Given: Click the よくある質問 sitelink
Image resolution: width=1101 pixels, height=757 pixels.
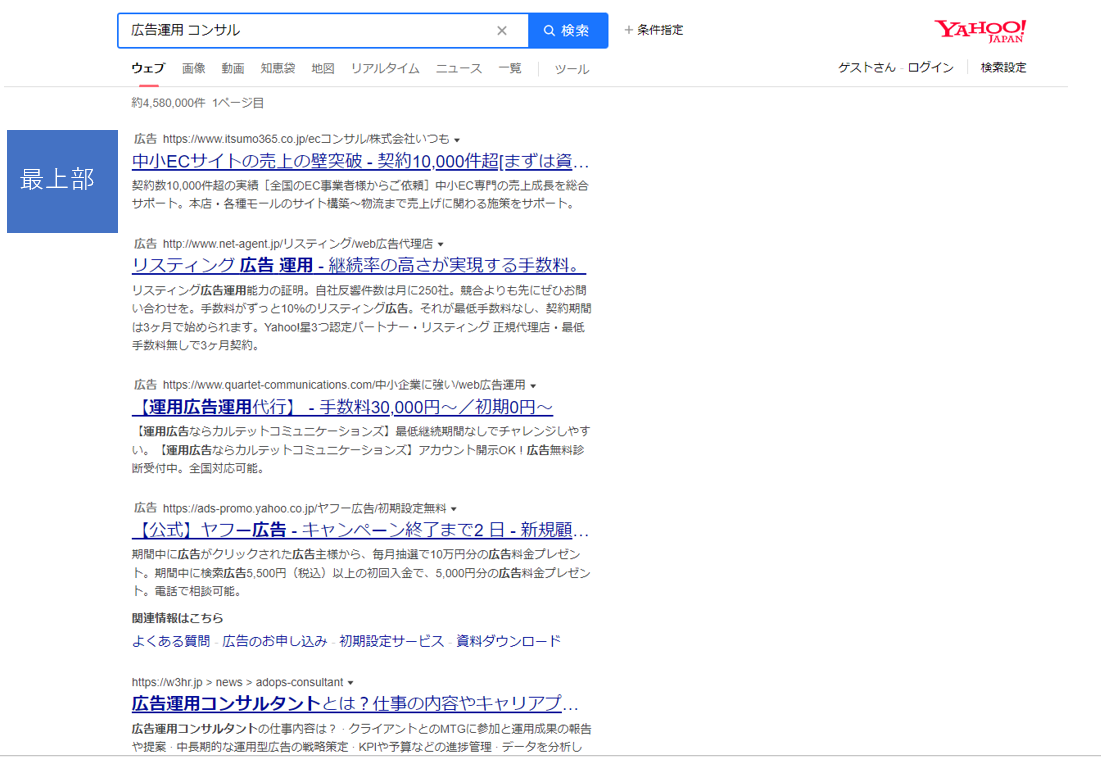Looking at the screenshot, I should [171, 642].
